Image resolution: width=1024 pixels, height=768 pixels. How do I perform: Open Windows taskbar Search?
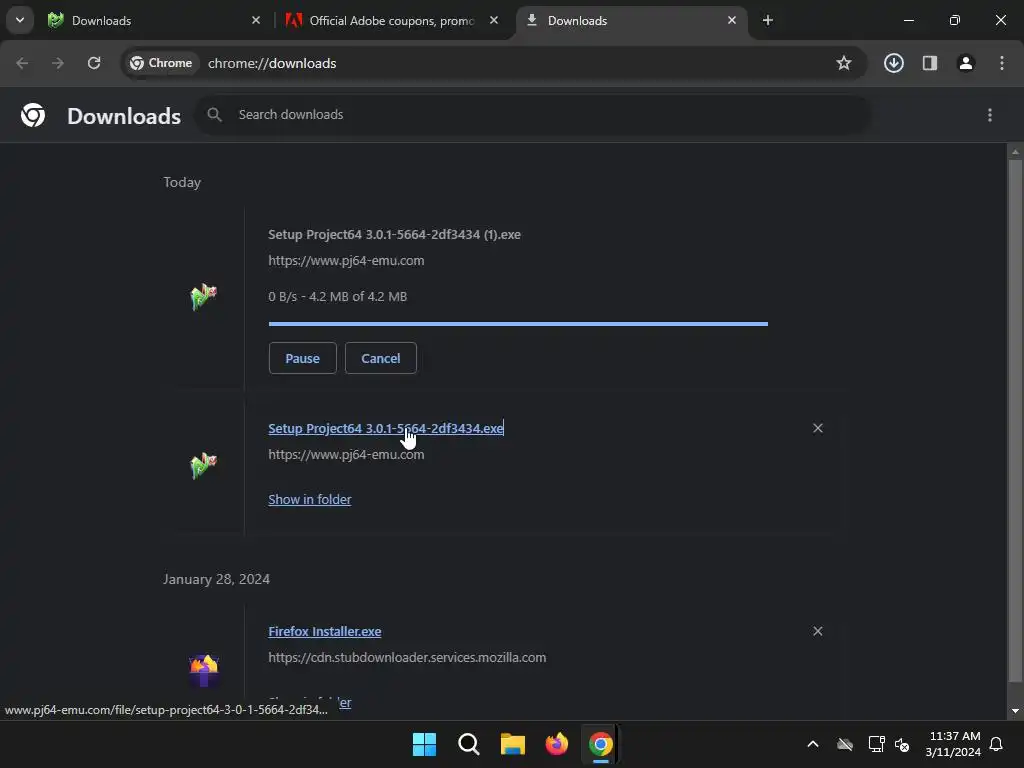pyautogui.click(x=468, y=744)
